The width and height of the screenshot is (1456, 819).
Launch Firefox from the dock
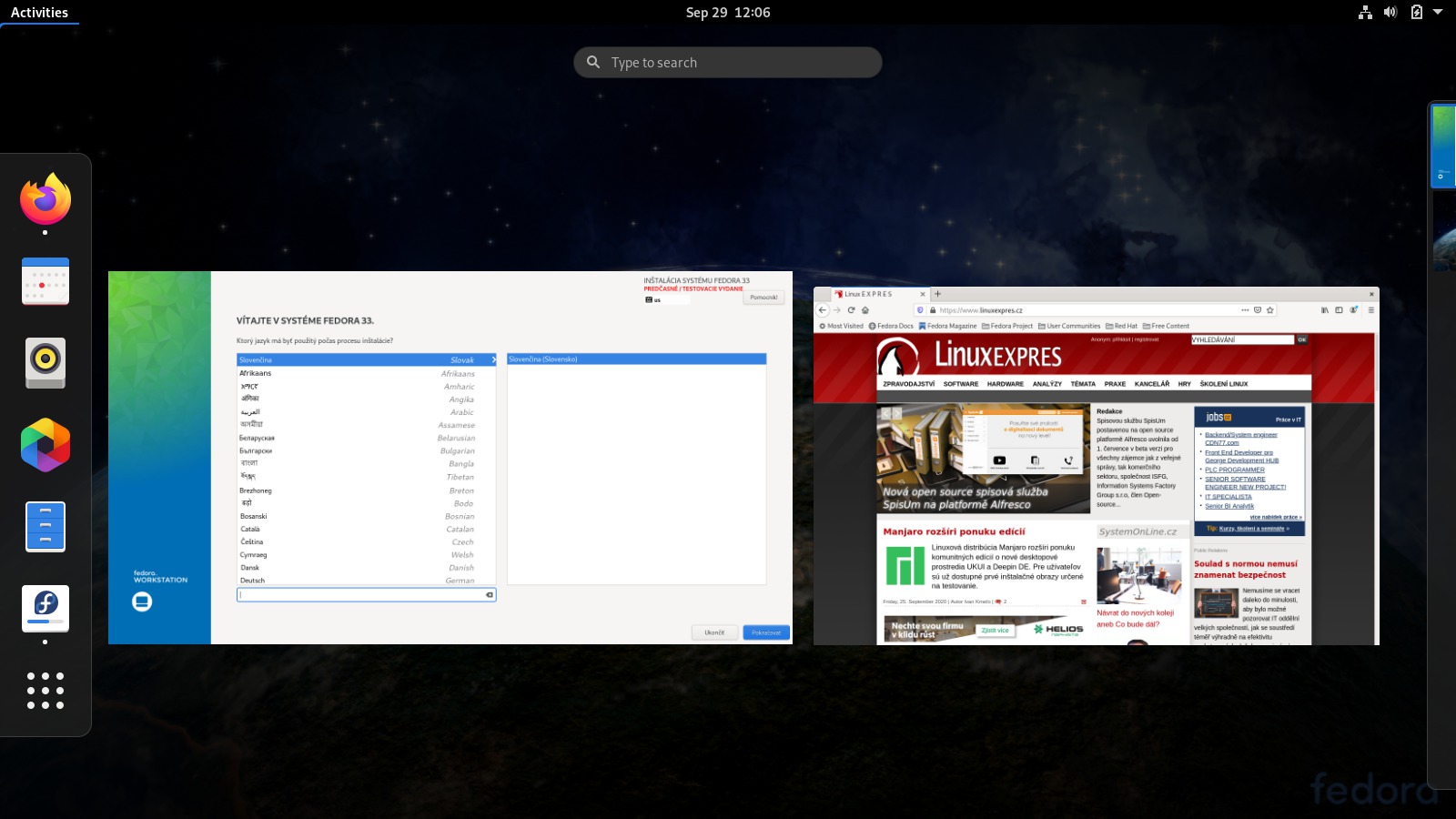pyautogui.click(x=45, y=198)
